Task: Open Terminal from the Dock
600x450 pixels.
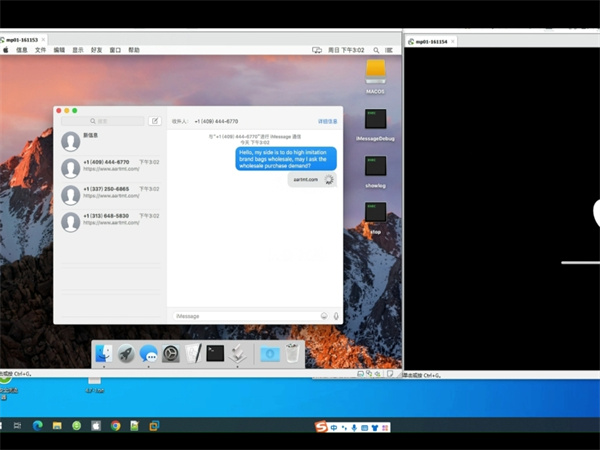Action: 215,353
